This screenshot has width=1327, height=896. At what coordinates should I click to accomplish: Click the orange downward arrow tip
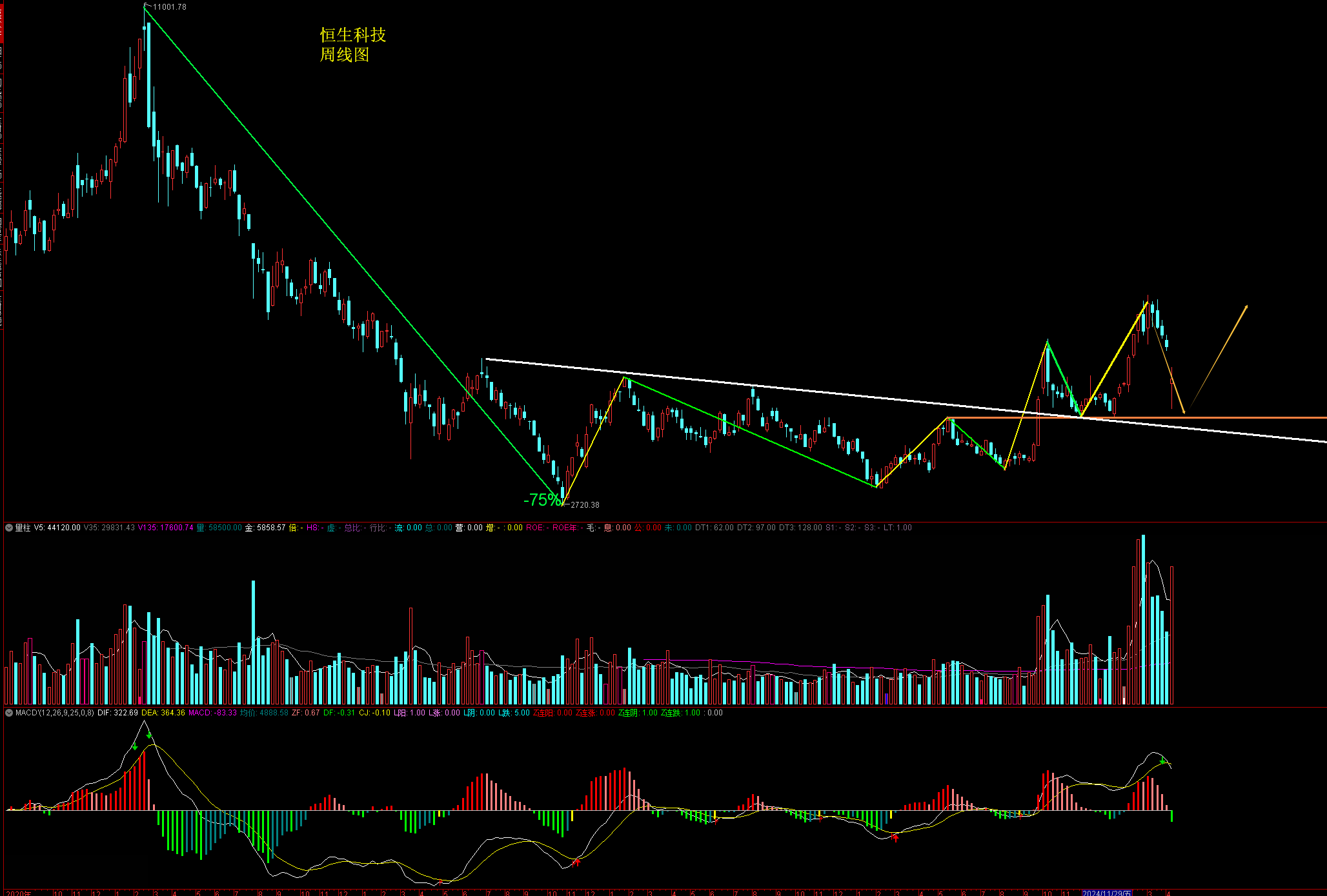[x=1184, y=412]
